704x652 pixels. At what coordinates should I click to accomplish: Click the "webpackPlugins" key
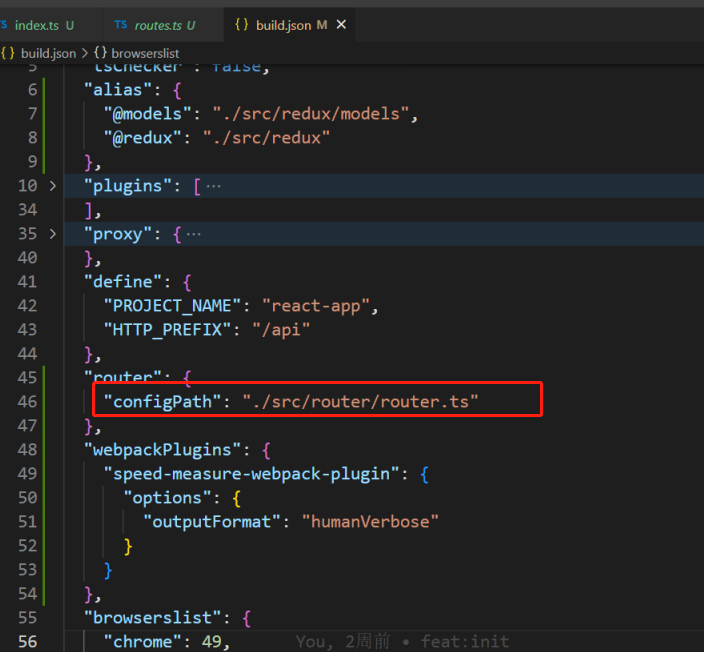click(163, 450)
